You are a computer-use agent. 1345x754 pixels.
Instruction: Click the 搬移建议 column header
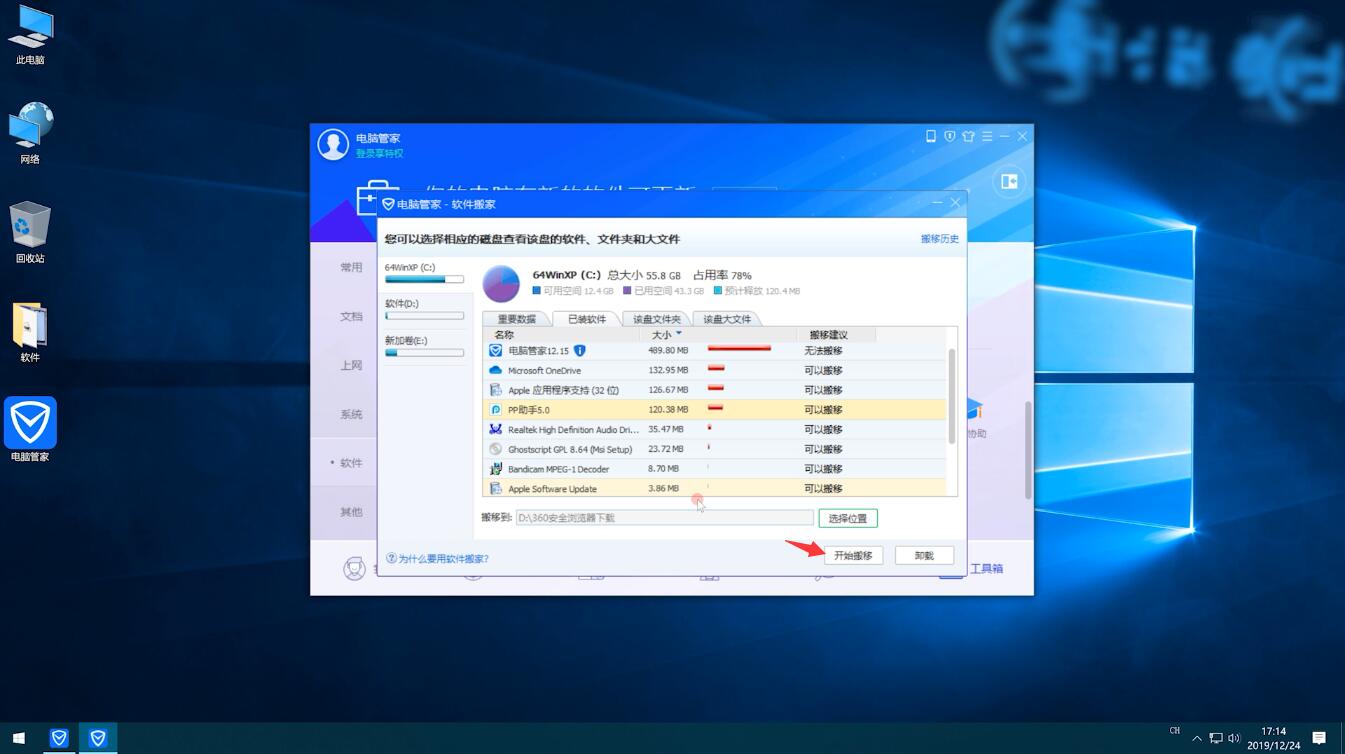pyautogui.click(x=828, y=335)
